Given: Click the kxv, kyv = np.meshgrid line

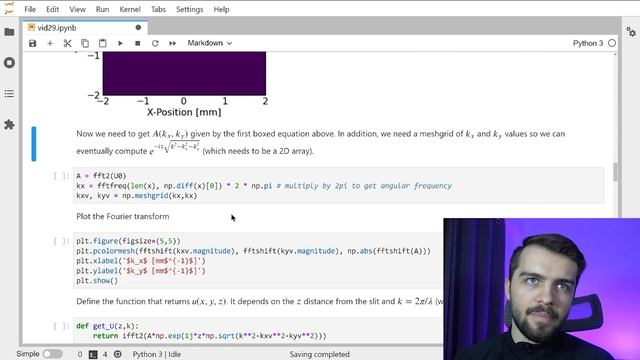Looking at the screenshot, I should pos(137,196).
